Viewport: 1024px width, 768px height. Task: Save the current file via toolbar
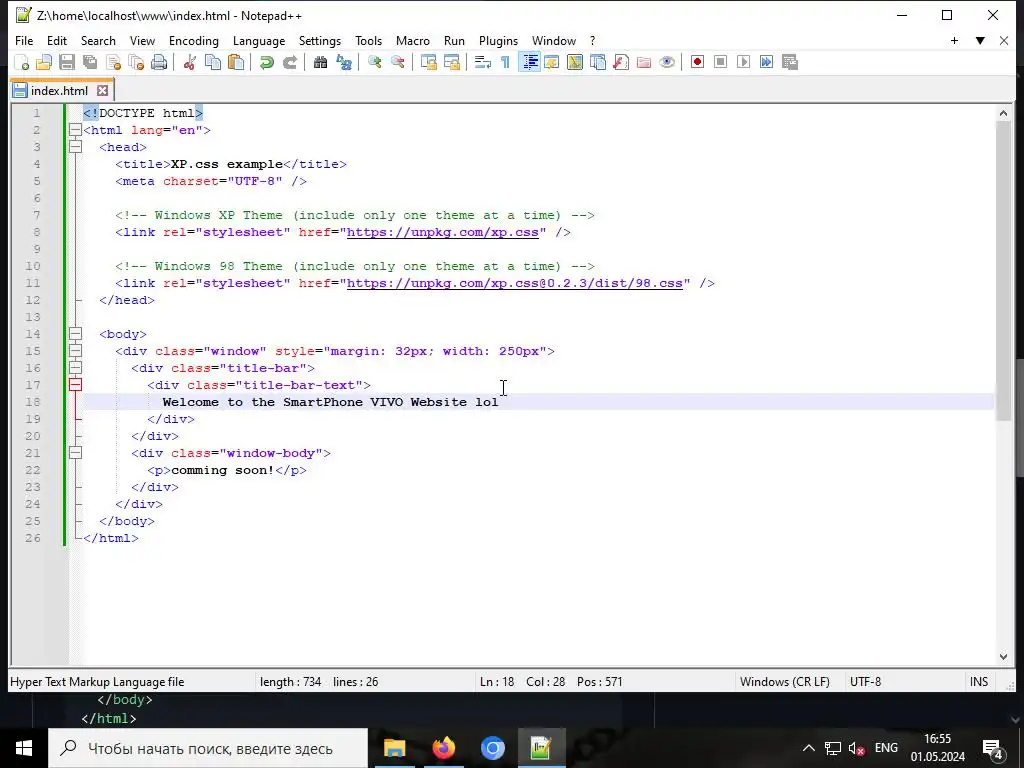click(67, 62)
